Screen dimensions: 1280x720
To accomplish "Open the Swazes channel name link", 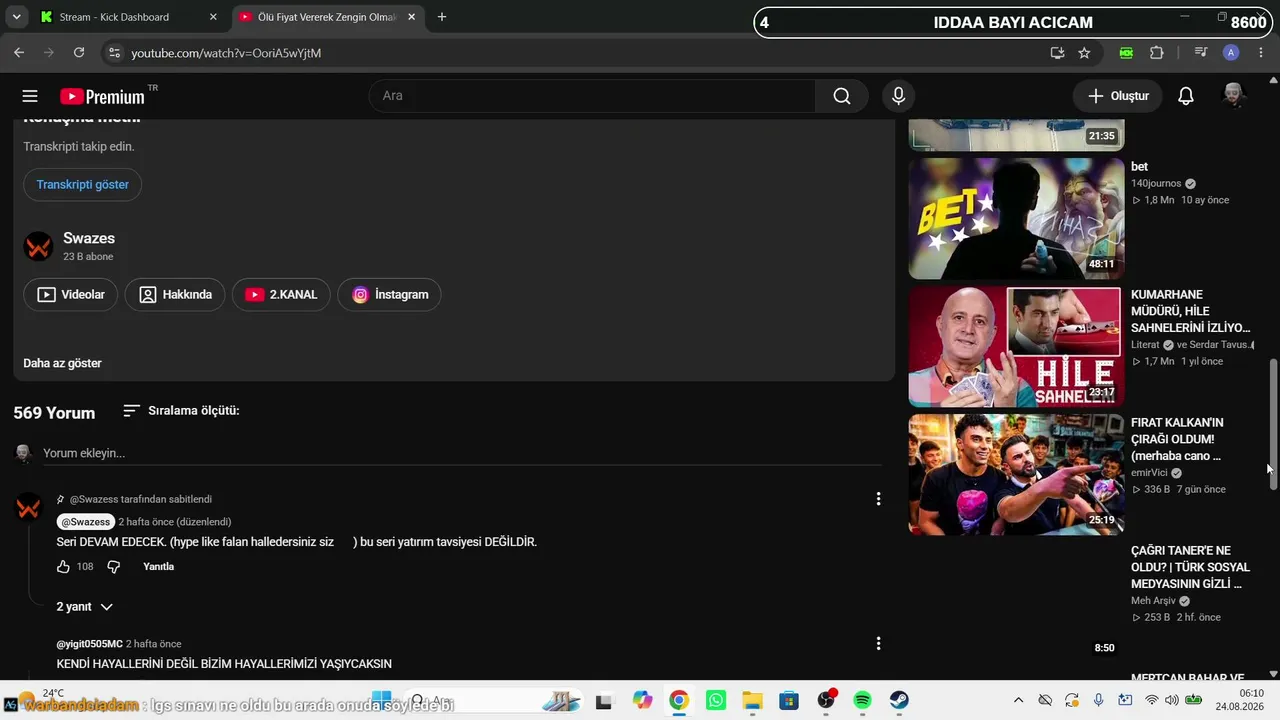I will pyautogui.click(x=89, y=238).
